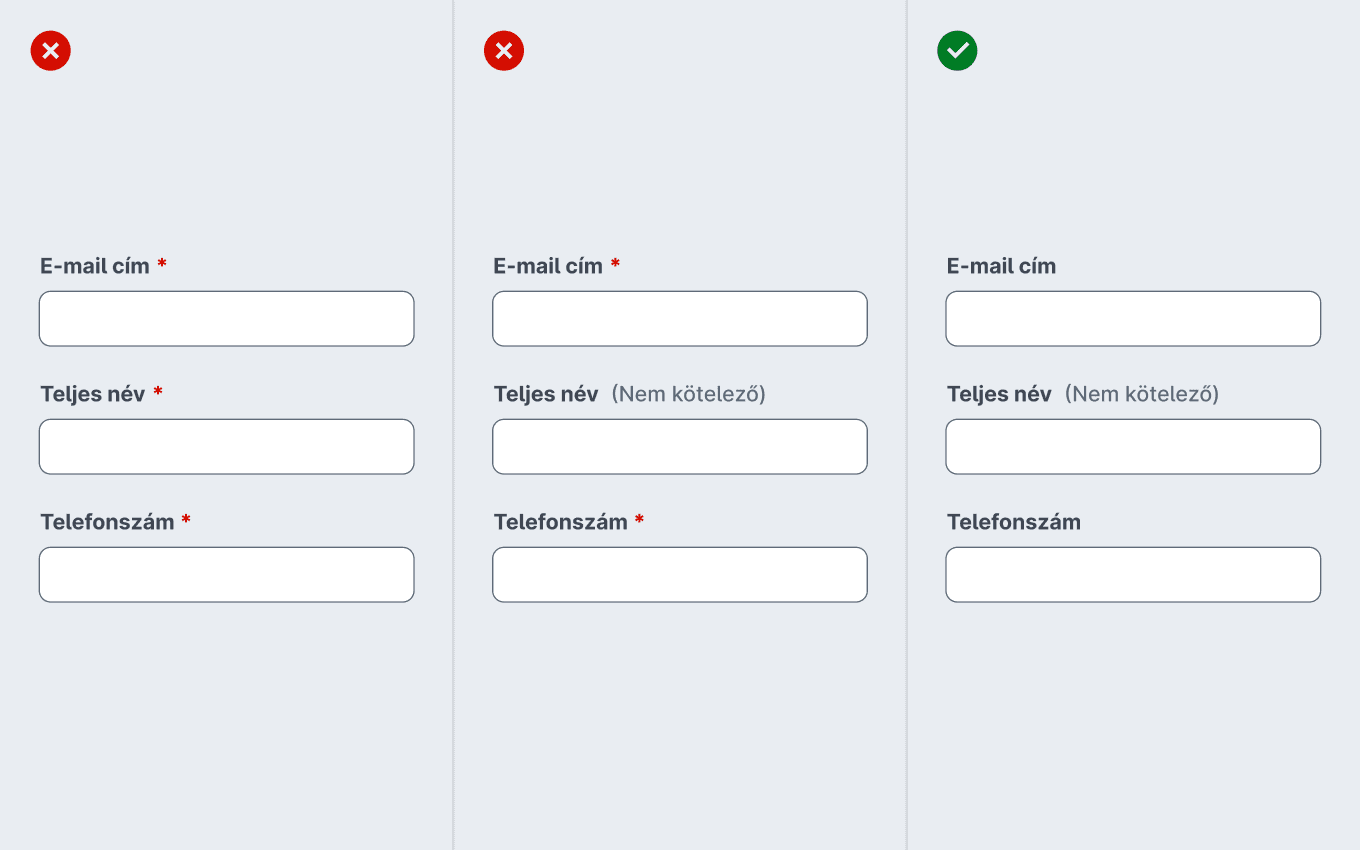The width and height of the screenshot is (1360, 850).
Task: Click the red X icon in the first panel
Action: [51, 51]
